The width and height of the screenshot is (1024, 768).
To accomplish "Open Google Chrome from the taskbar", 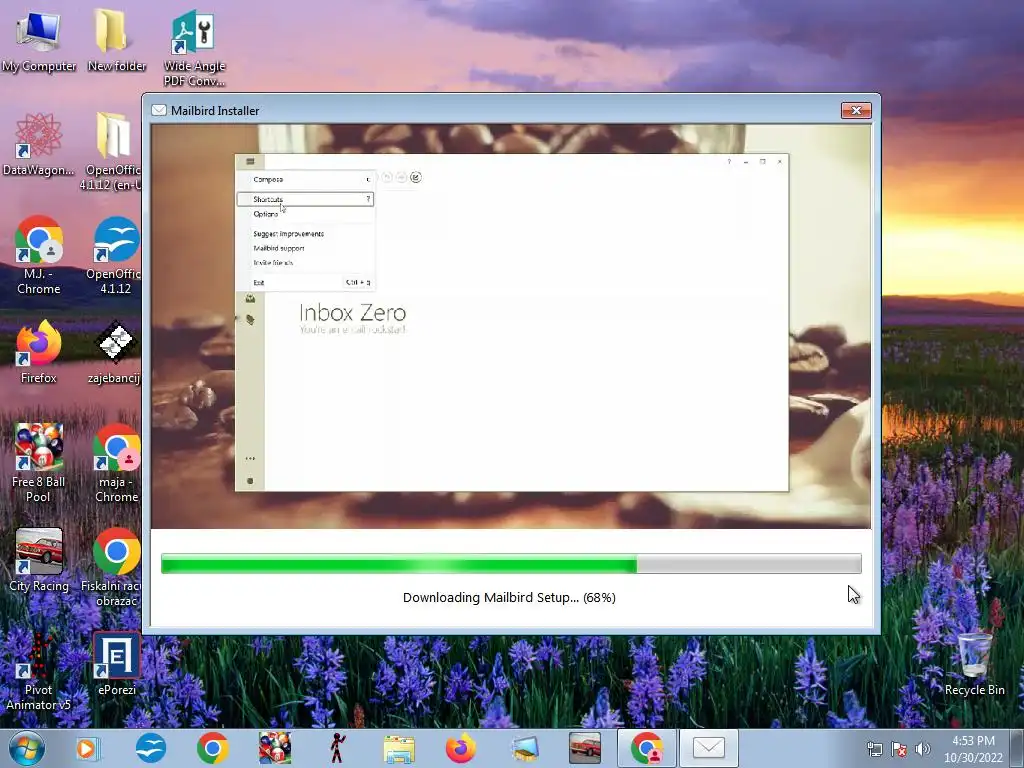I will click(x=212, y=748).
